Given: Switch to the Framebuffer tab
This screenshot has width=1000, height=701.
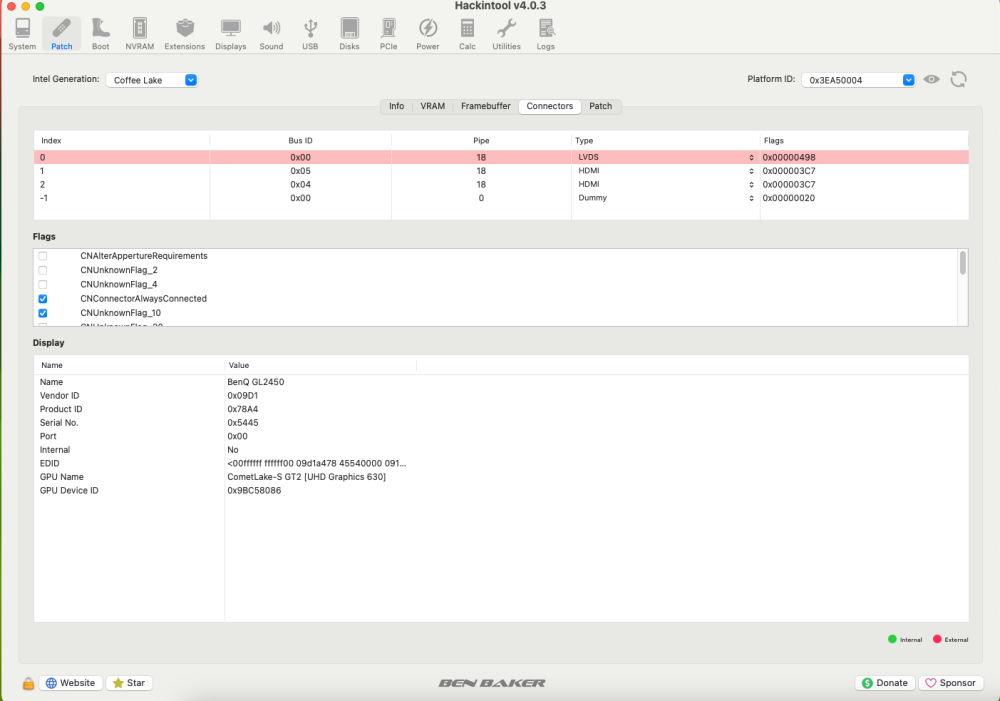Looking at the screenshot, I should [486, 107].
